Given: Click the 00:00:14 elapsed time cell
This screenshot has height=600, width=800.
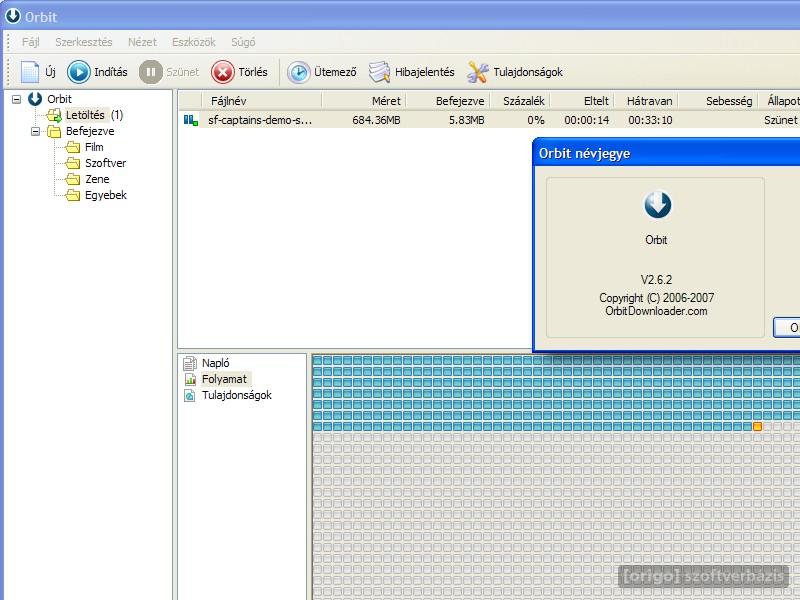Looking at the screenshot, I should 586,120.
